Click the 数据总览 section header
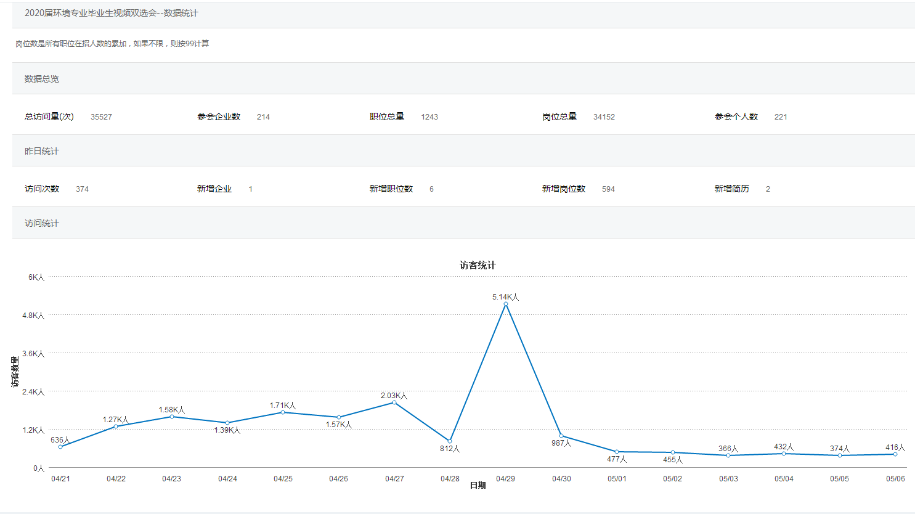915x514 pixels. click(x=42, y=78)
